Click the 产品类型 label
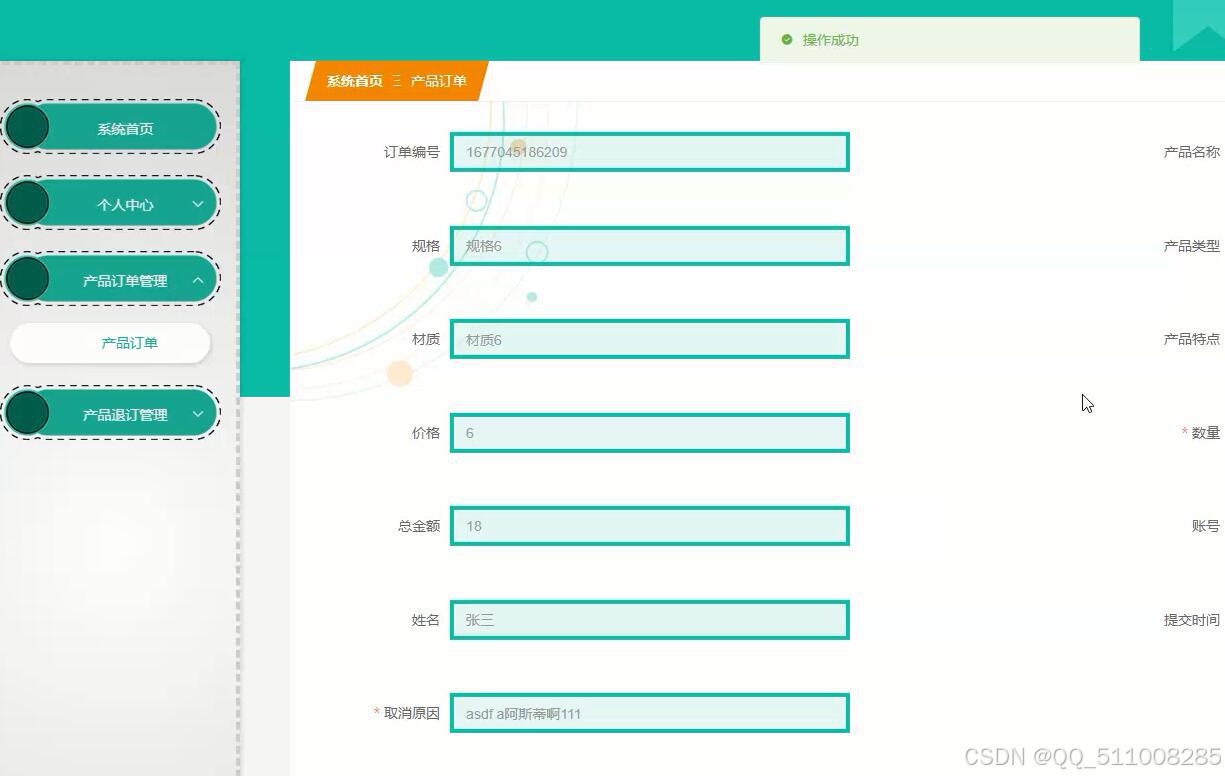1225x776 pixels. pyautogui.click(x=1192, y=246)
